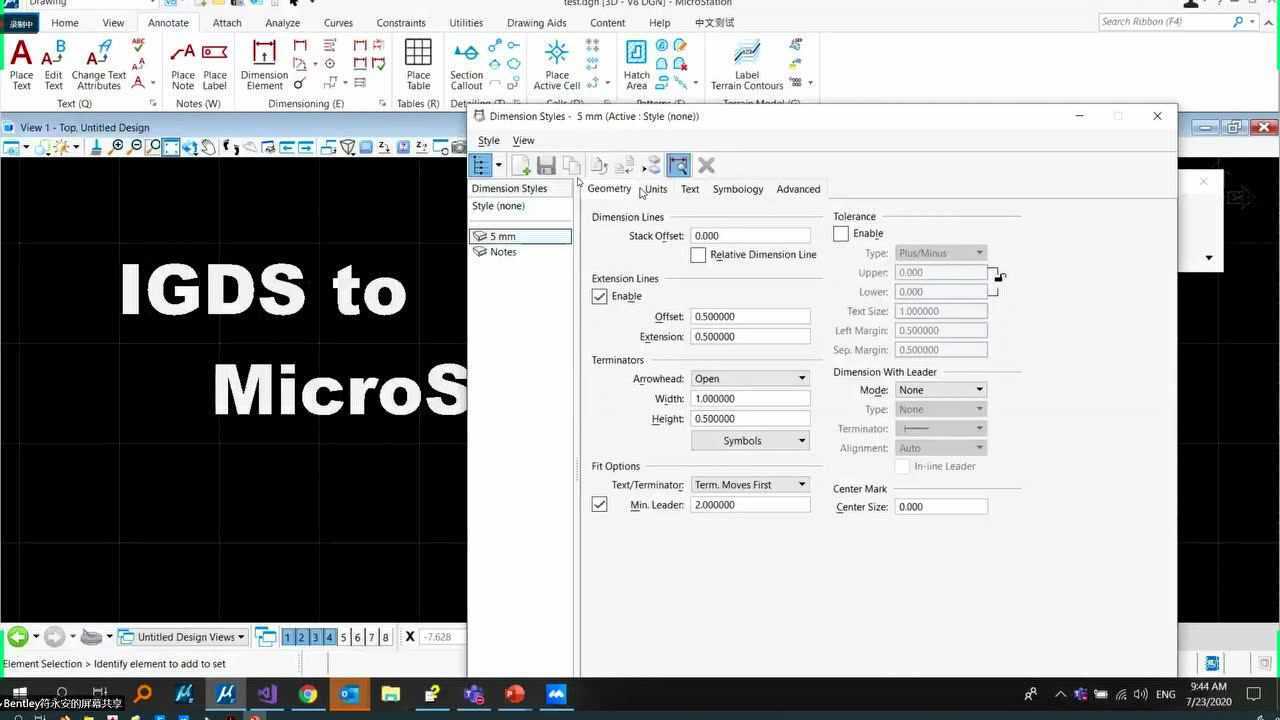Open Google Chrome from the taskbar
Screen dimensions: 1280x720
(308, 694)
